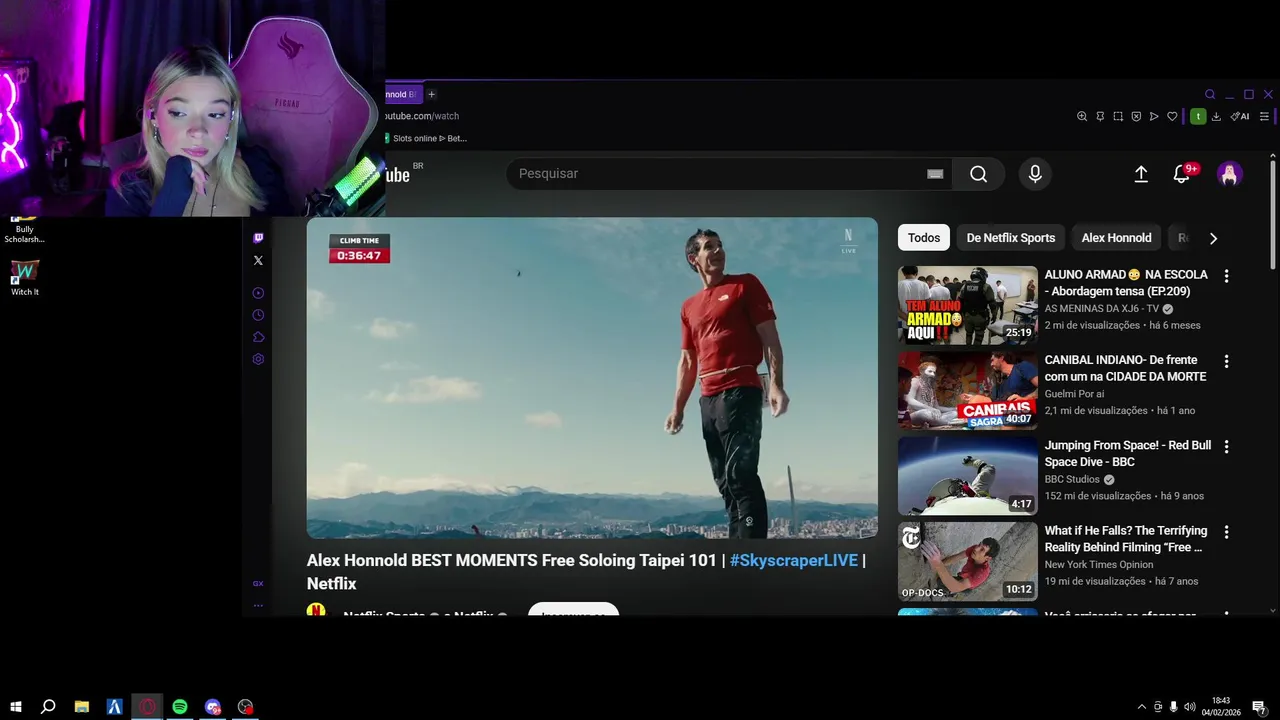Open browser history clock icon in sidebar
Viewport: 1280px width, 720px height.
[258, 315]
